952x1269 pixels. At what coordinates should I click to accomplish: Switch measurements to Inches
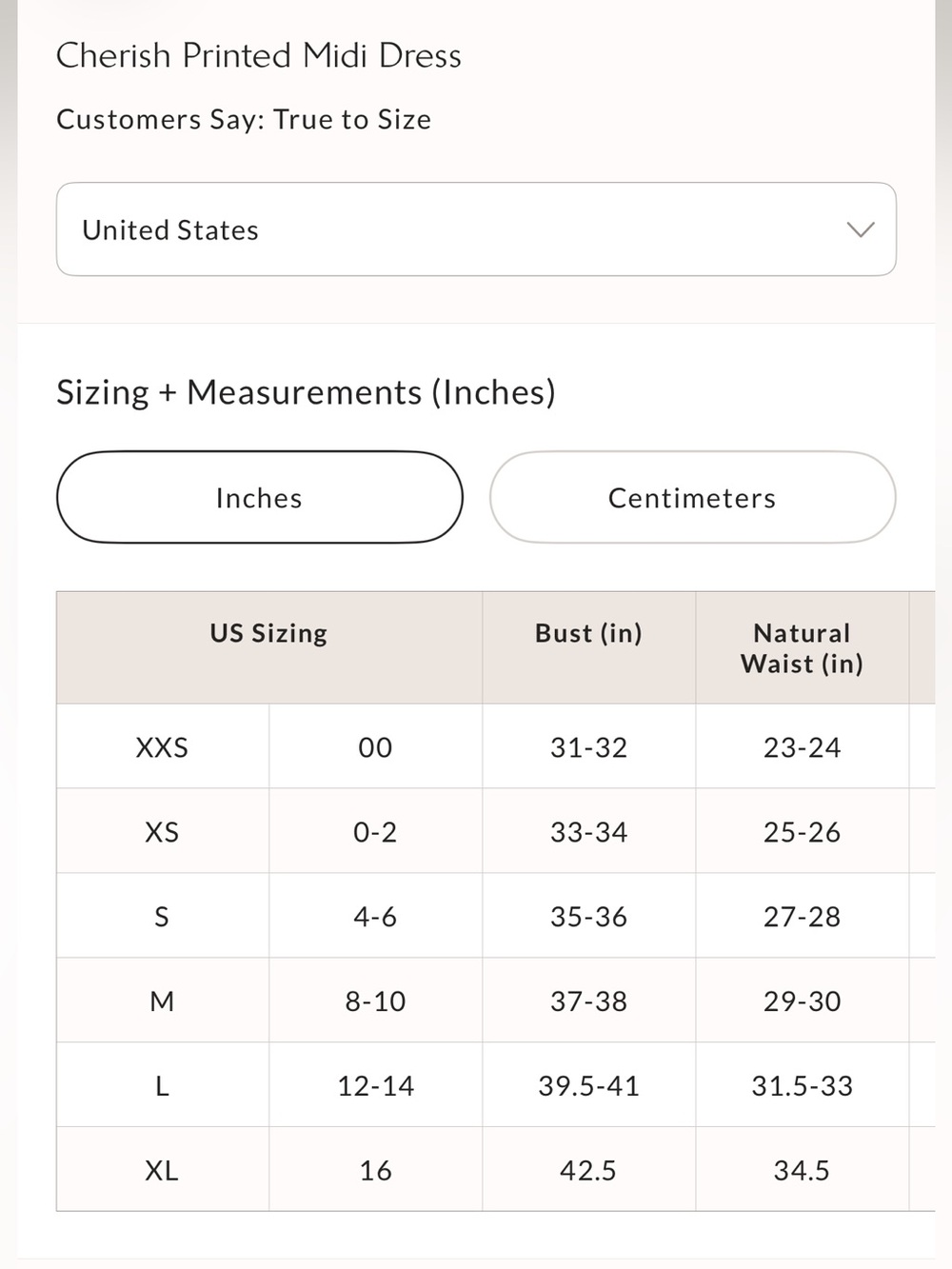tap(260, 497)
